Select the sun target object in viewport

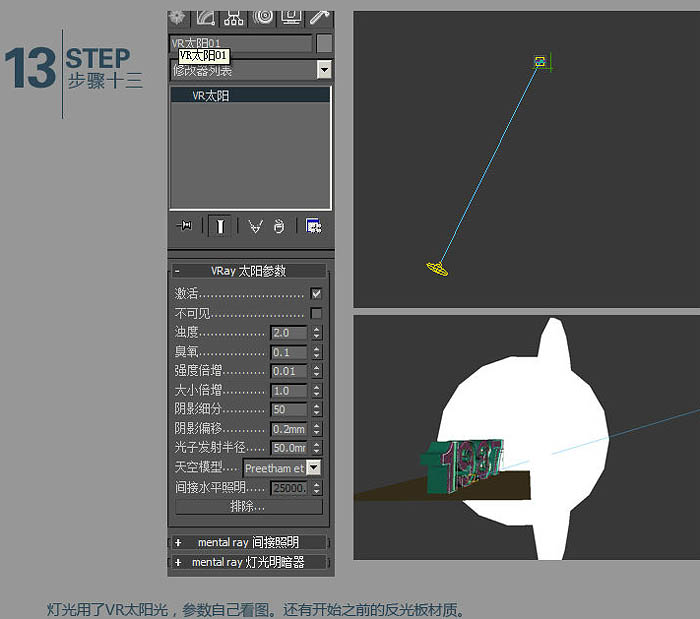pyautogui.click(x=540, y=62)
